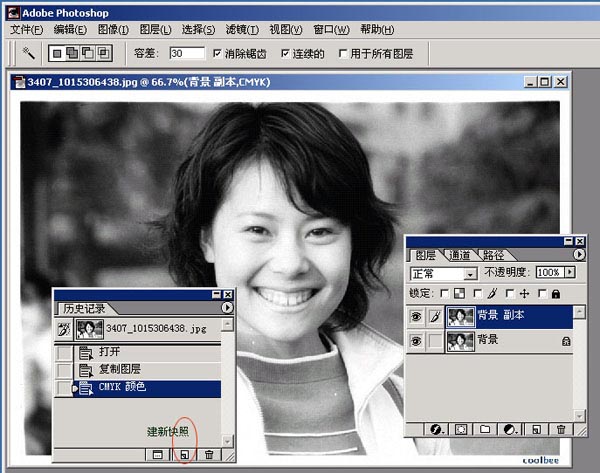The image size is (600, 473).
Task: Open the Layers panel flyout menu arrow
Action: pyautogui.click(x=576, y=254)
